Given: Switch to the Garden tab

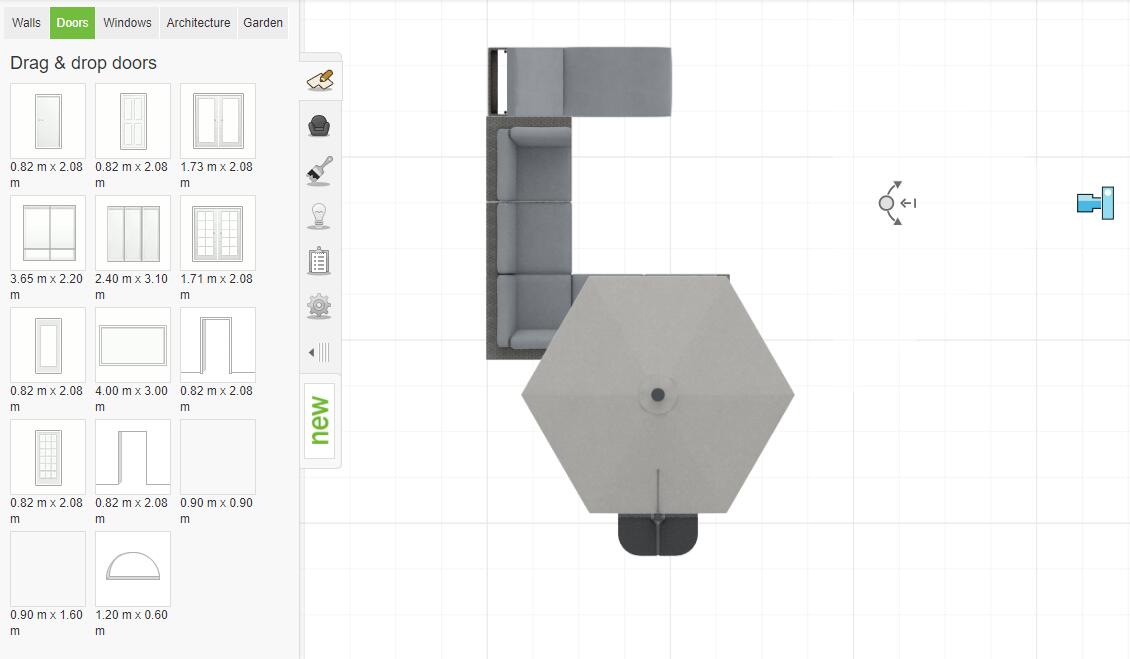Looking at the screenshot, I should [263, 22].
